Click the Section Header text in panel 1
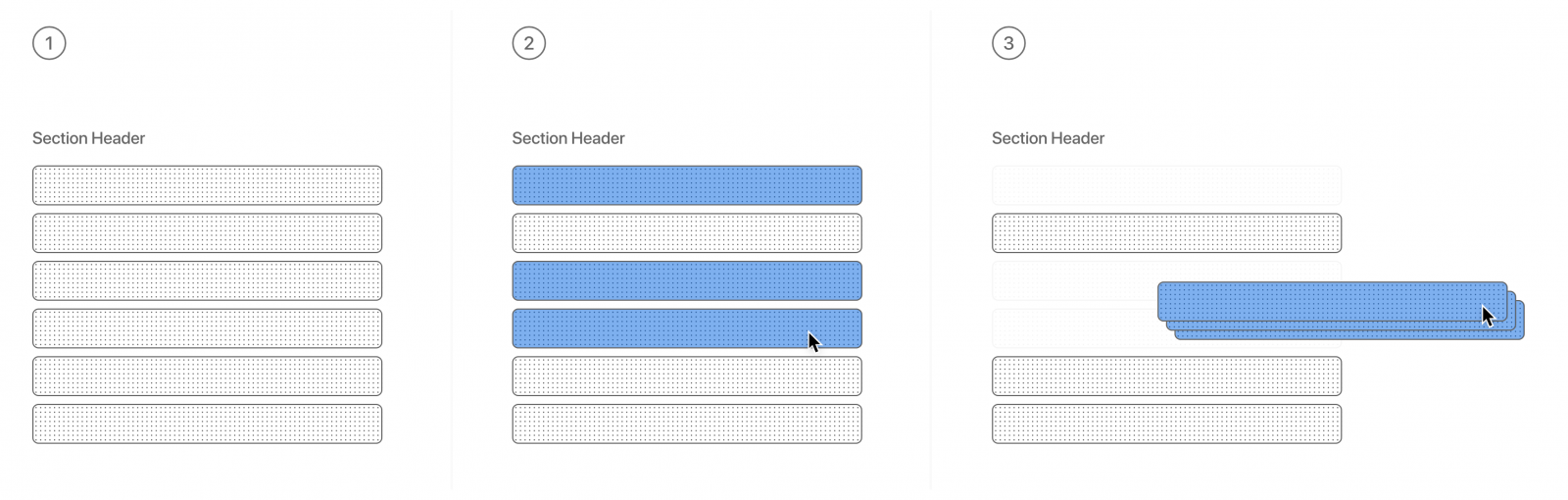The image size is (1568, 500). coord(88,138)
